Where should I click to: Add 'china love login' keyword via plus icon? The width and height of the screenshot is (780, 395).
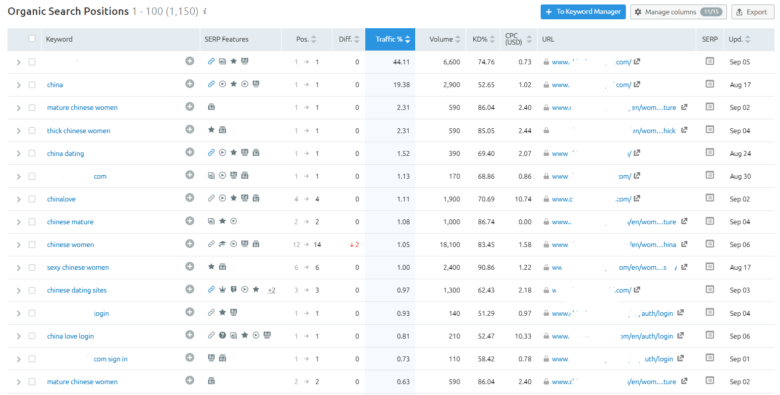(x=190, y=335)
